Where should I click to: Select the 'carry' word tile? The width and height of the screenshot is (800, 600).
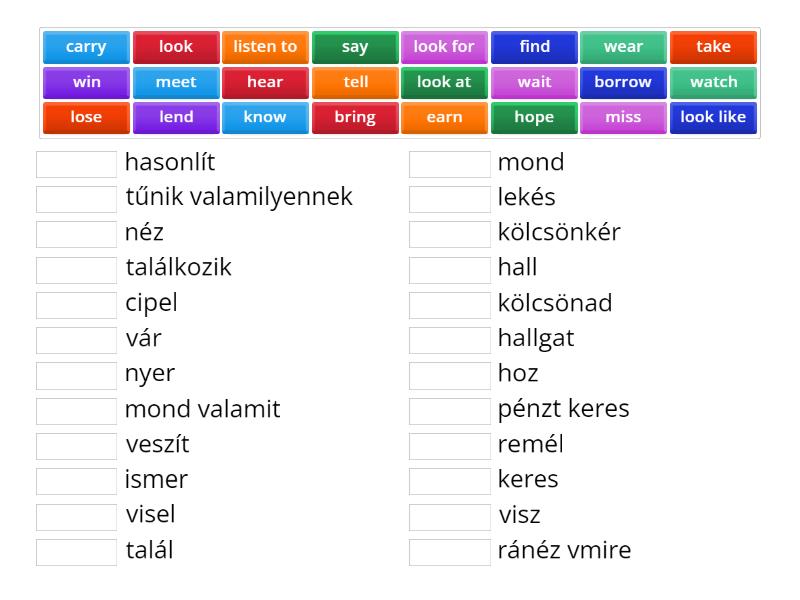(85, 46)
